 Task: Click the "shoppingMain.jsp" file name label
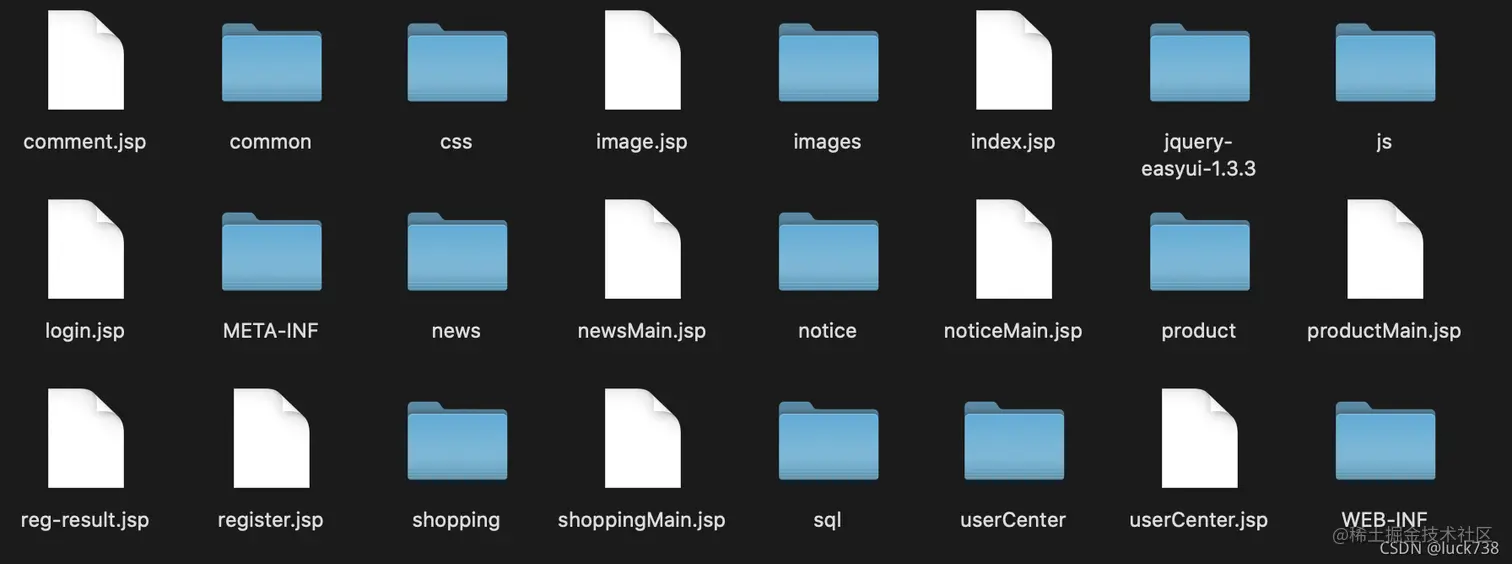pyautogui.click(x=642, y=520)
